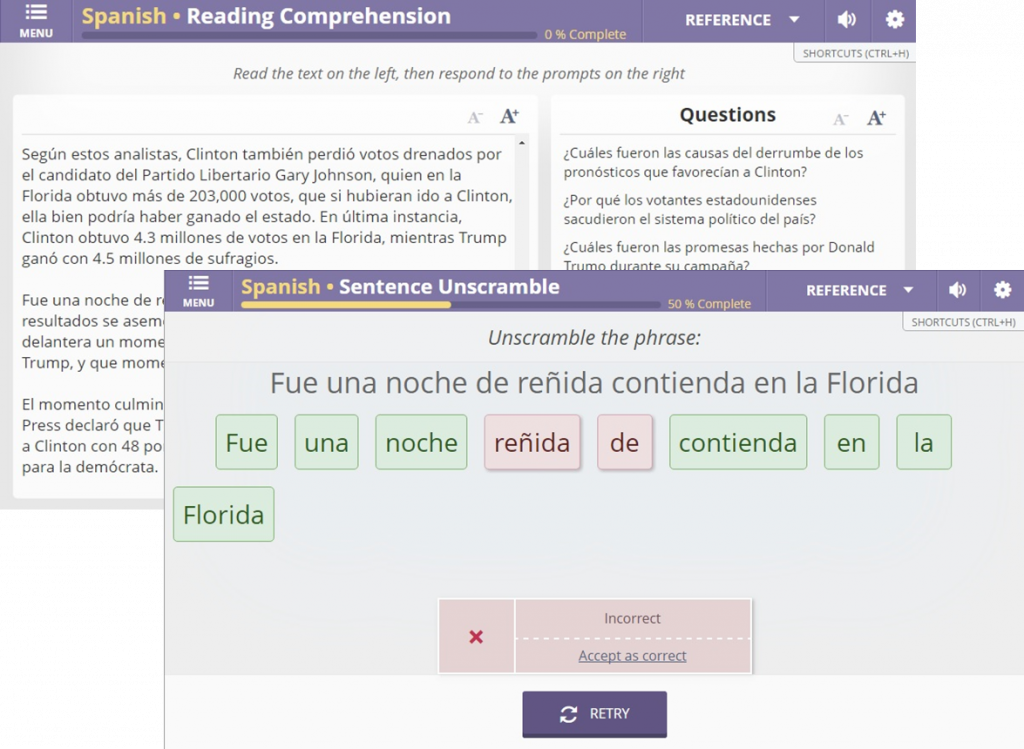Increase font size in Questions panel

click(x=876, y=118)
